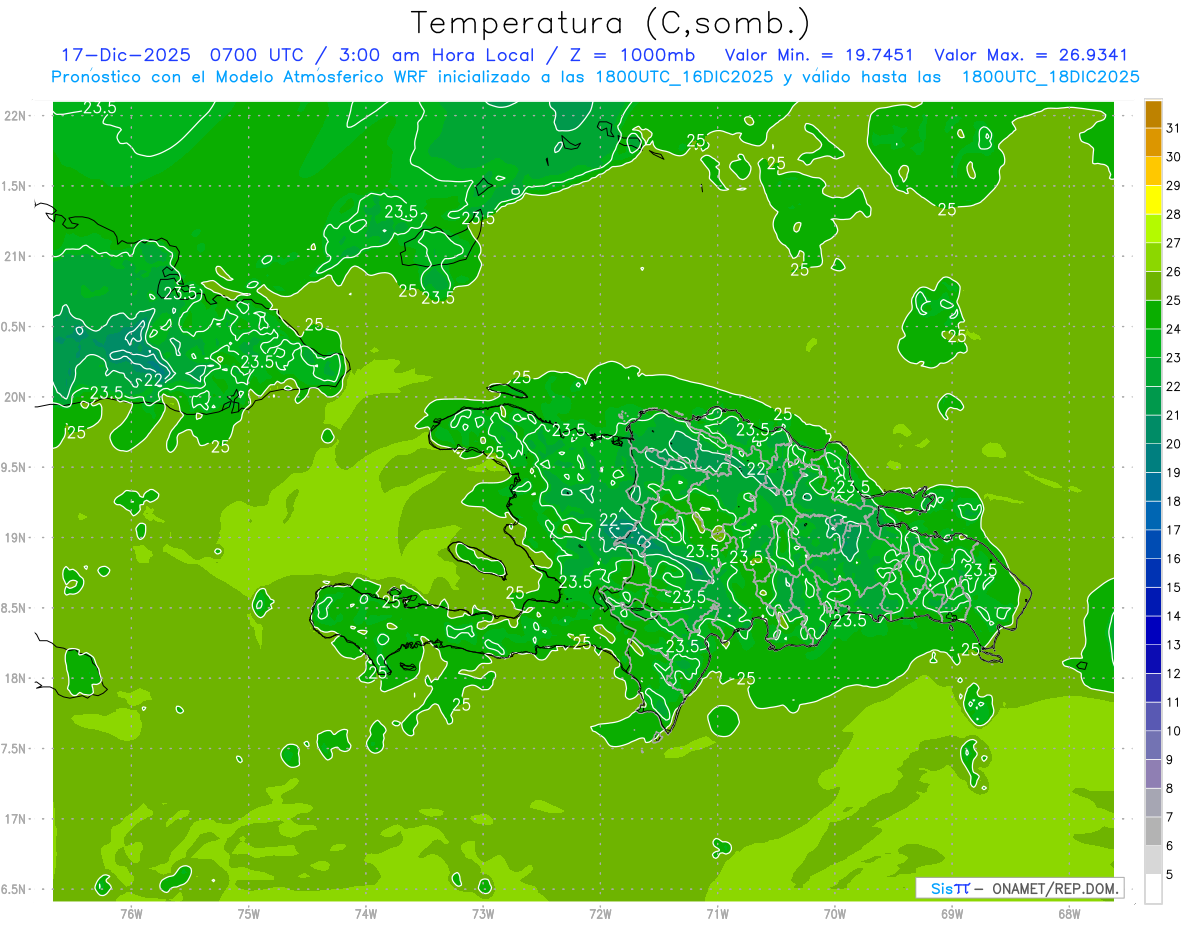The image size is (1200, 927).
Task: Click the latitude axis label "20N"
Action: (x=17, y=398)
